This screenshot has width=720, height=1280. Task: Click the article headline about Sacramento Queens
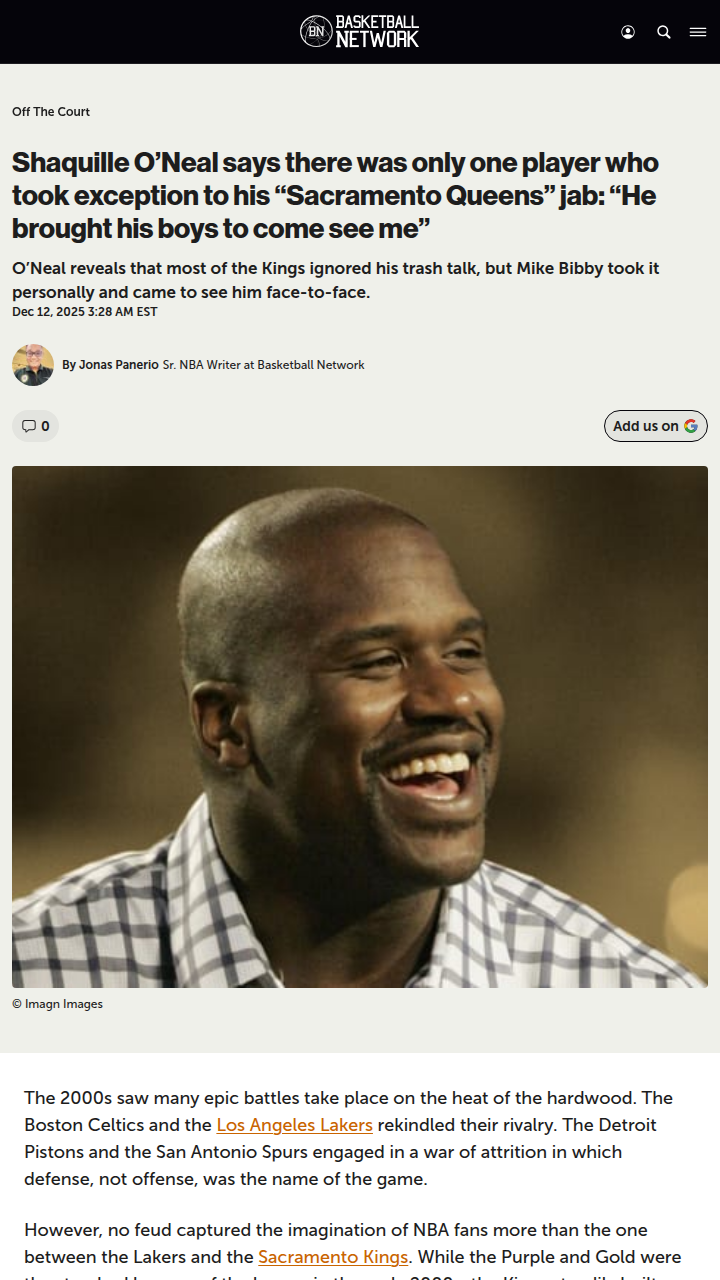335,195
